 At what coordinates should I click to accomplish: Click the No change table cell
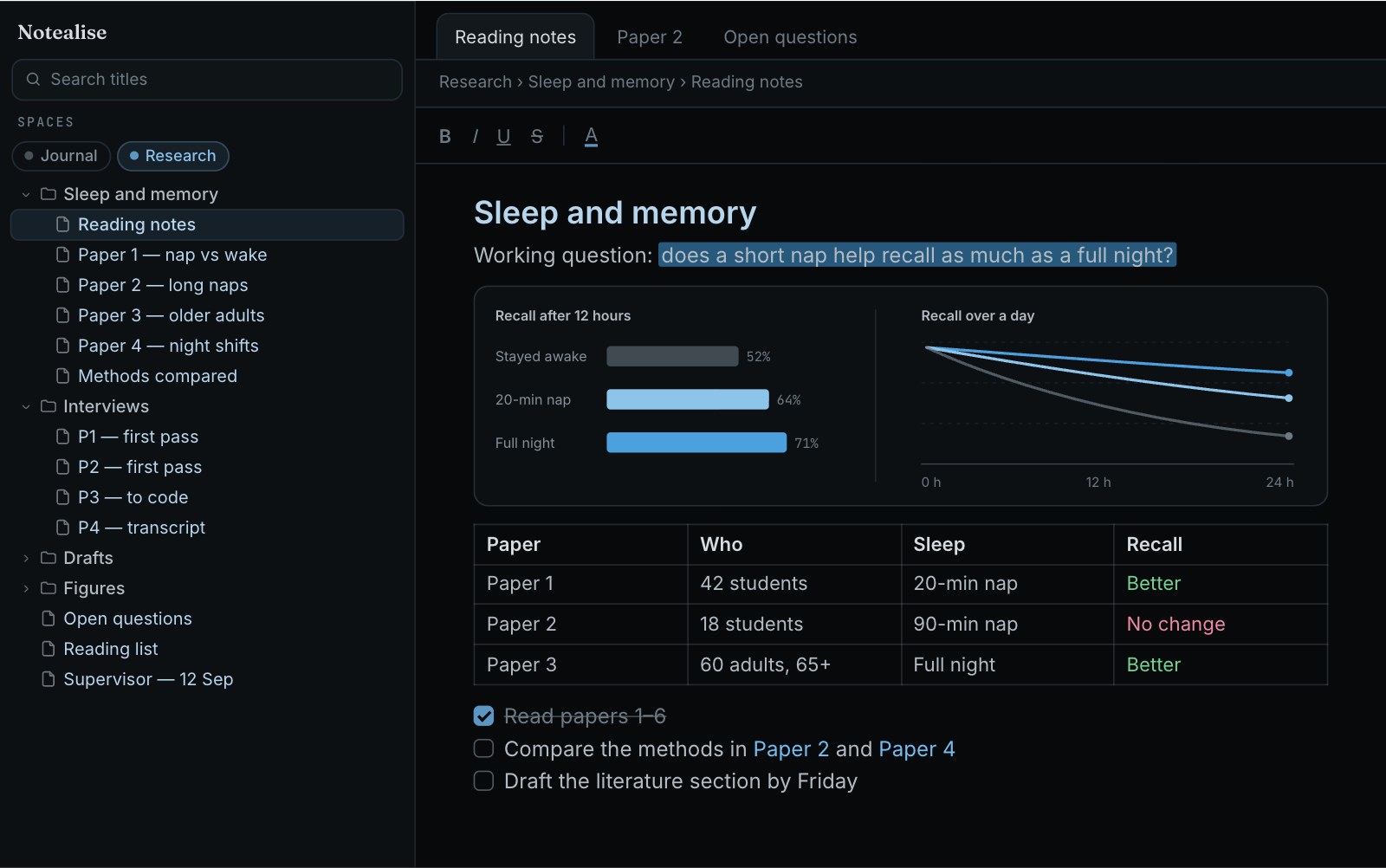coord(1220,624)
